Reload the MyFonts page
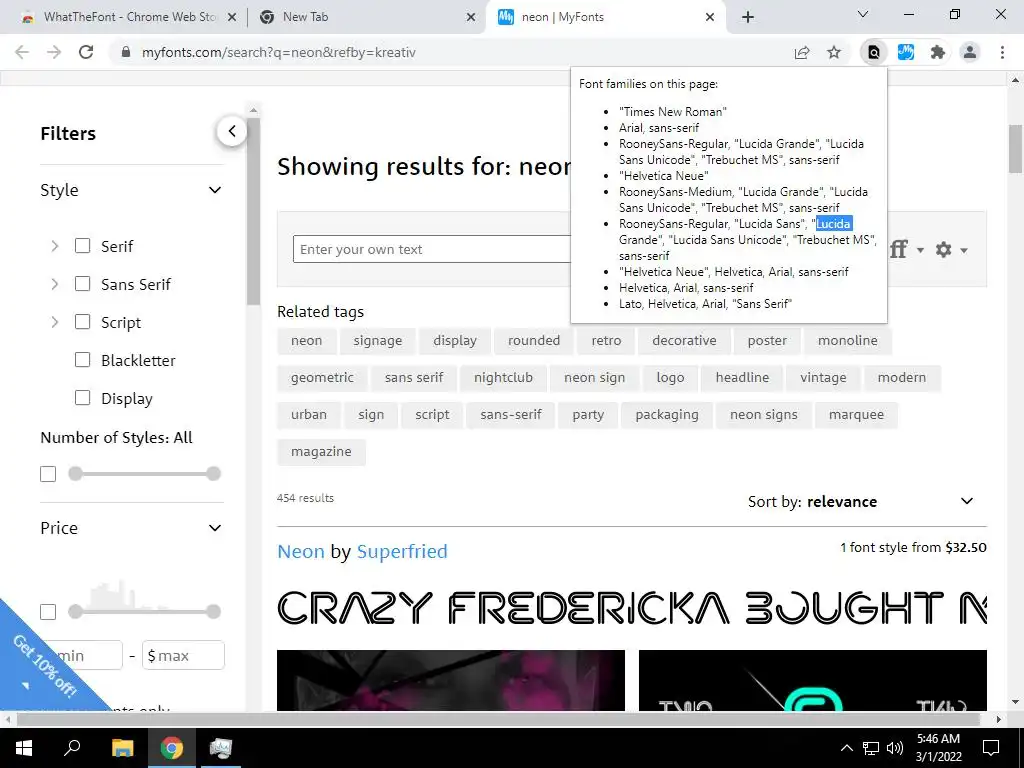The height and width of the screenshot is (768, 1024). coord(86,52)
